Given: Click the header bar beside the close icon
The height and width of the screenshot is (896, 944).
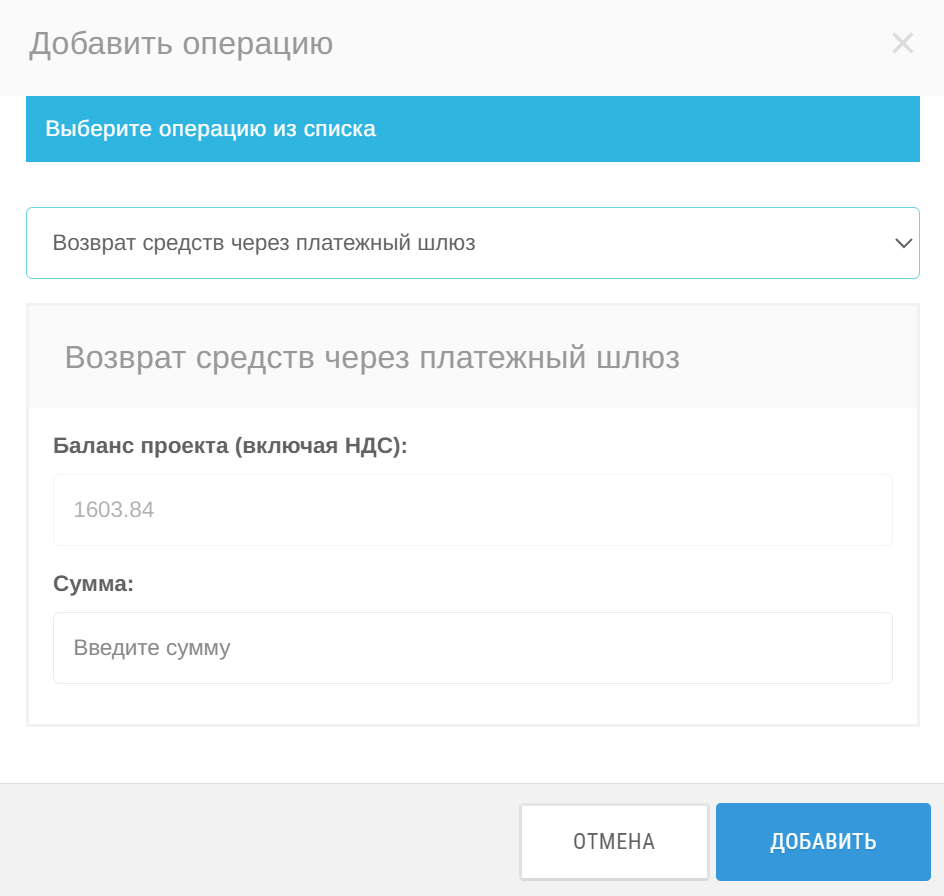Looking at the screenshot, I should tap(602, 45).
